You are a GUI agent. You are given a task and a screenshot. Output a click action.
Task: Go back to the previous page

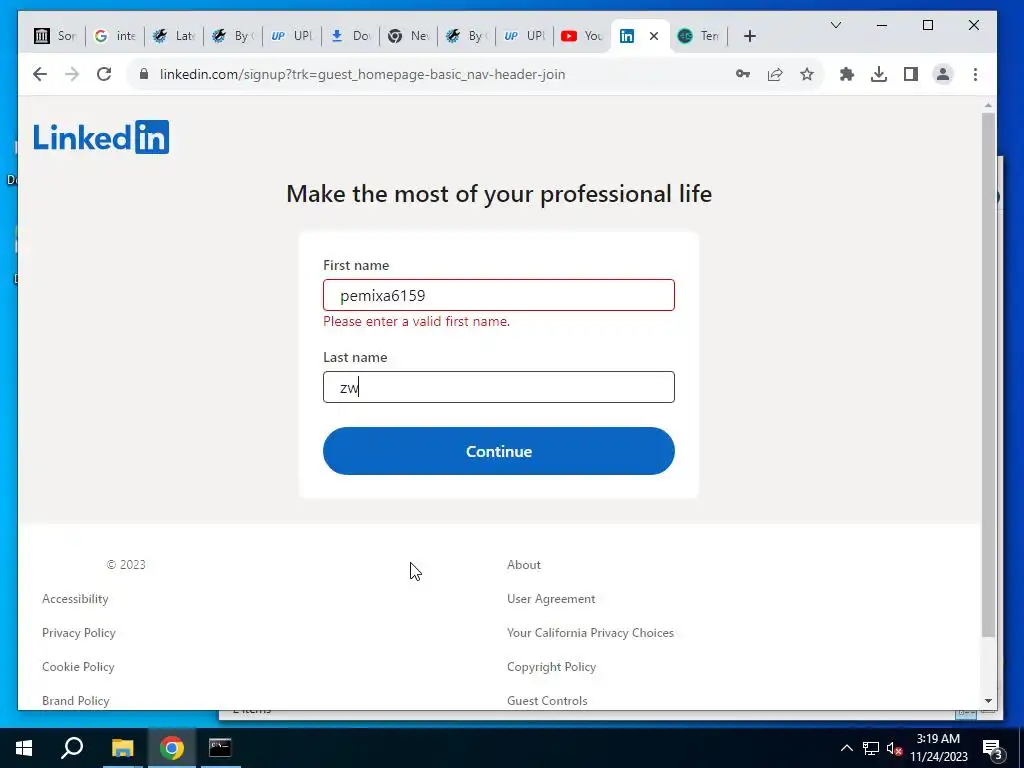tap(40, 74)
